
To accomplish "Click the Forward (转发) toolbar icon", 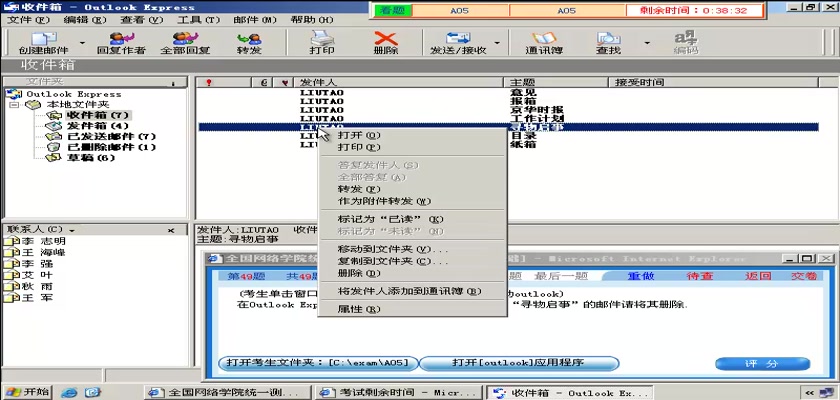I will [249, 43].
